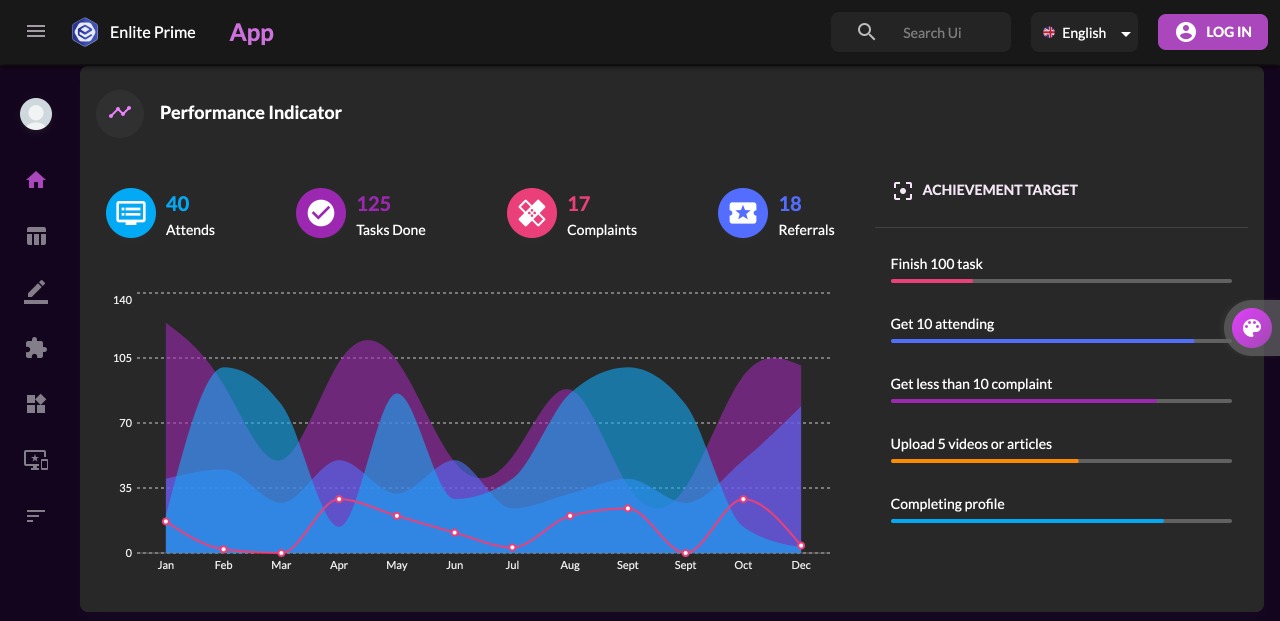Click the Enlite Prime logo icon

click(x=85, y=32)
